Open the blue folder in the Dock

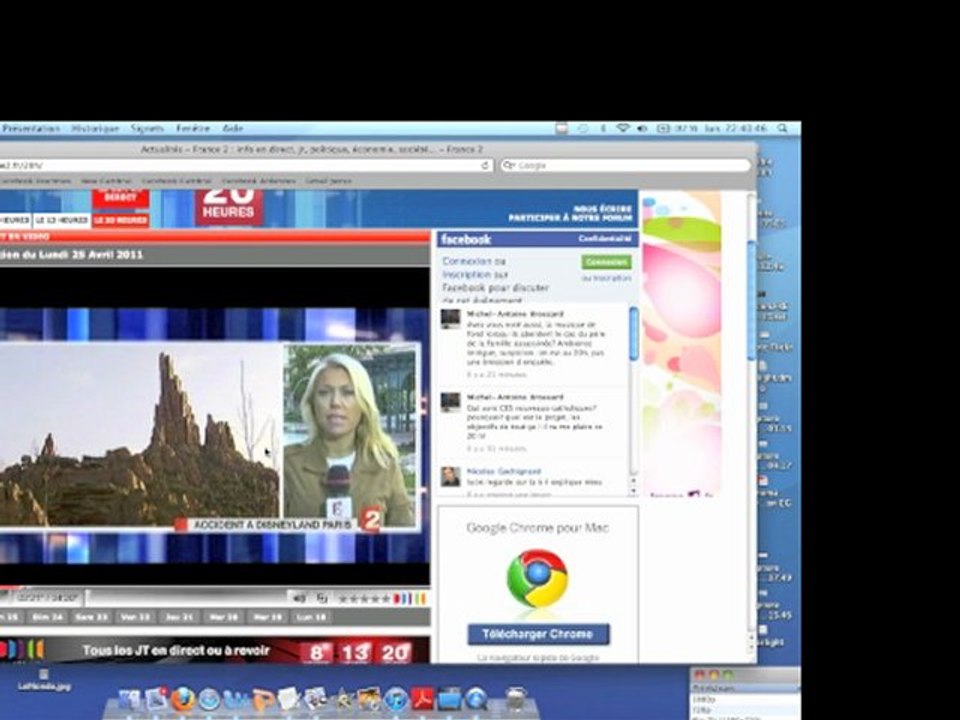tap(449, 699)
